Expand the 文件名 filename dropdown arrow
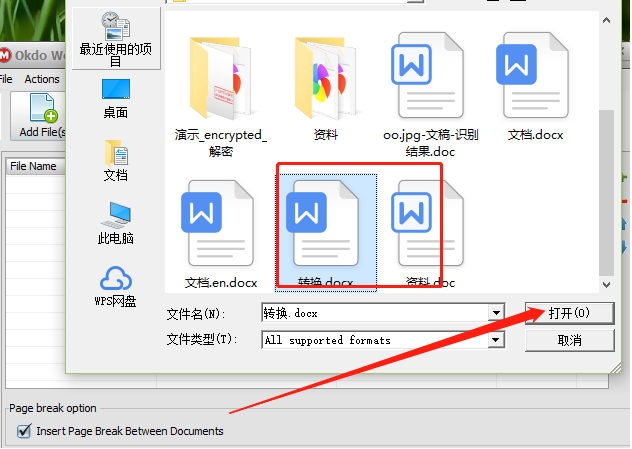 point(496,313)
